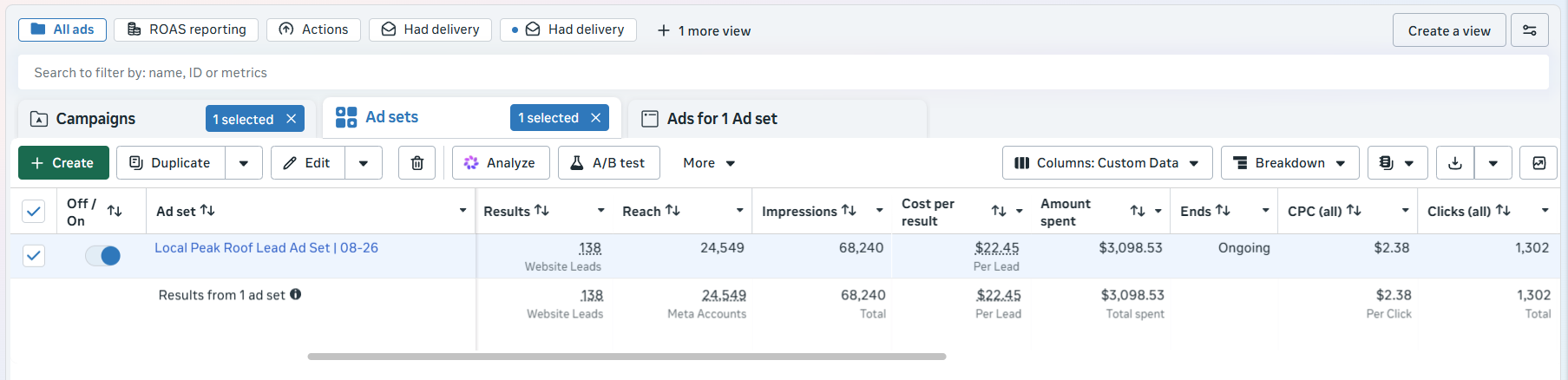Open the Ad sets tab
1568x380 pixels.
point(391,117)
